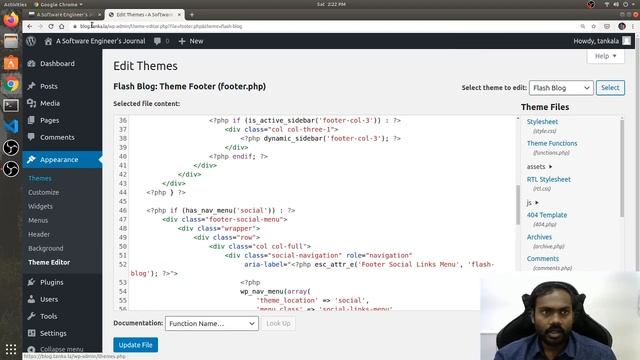Open the upper OBS Studio dock icon
Screen dimensions: 640x360
11,148
